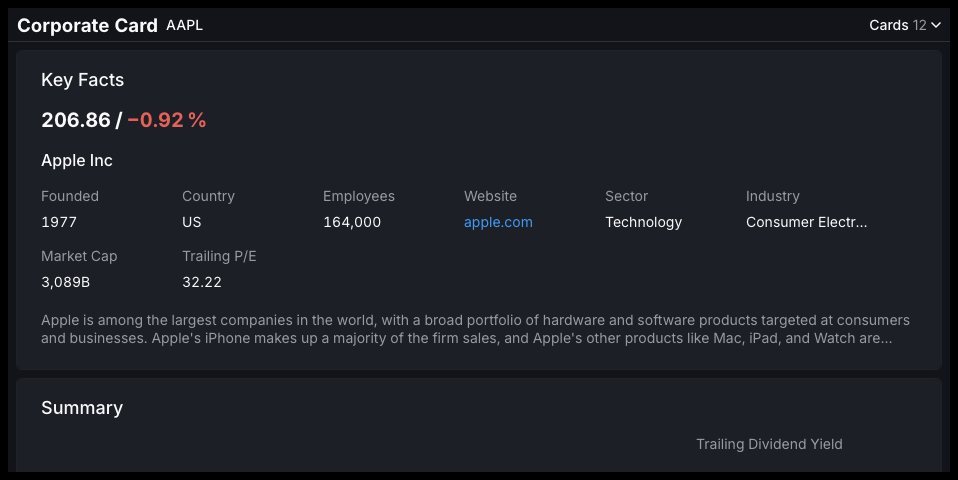Click the Apple company description paragraph
The image size is (958, 480).
pos(475,329)
